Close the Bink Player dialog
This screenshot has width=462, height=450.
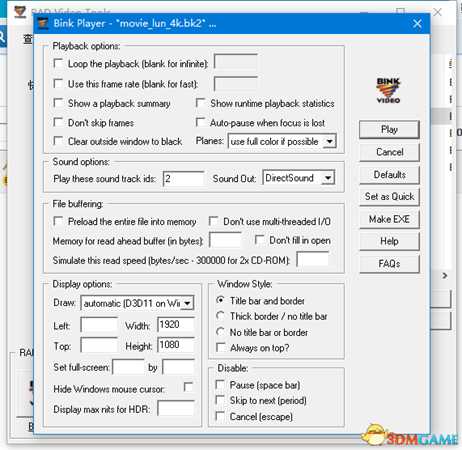(417, 24)
